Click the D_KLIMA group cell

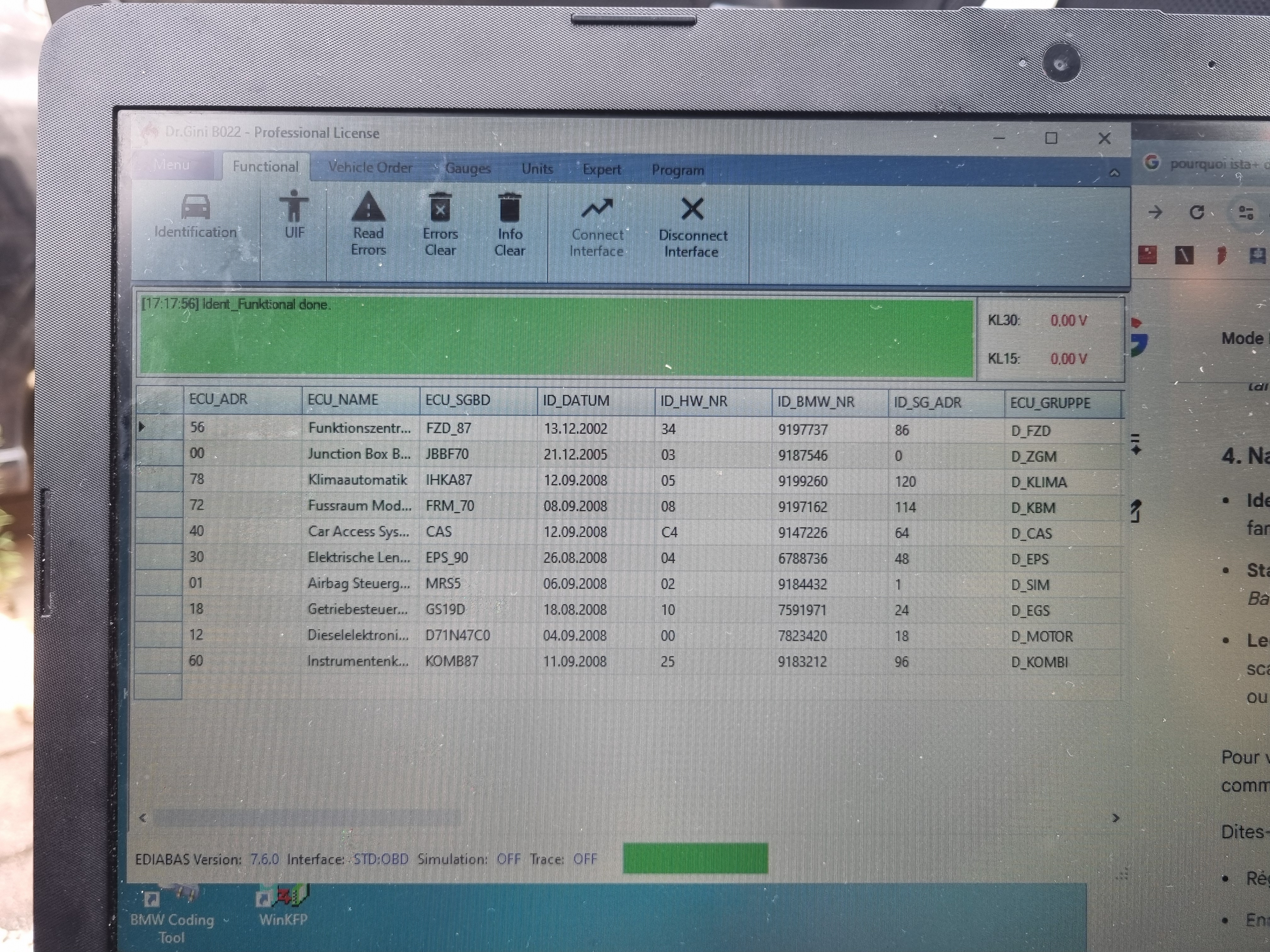pos(1063,483)
